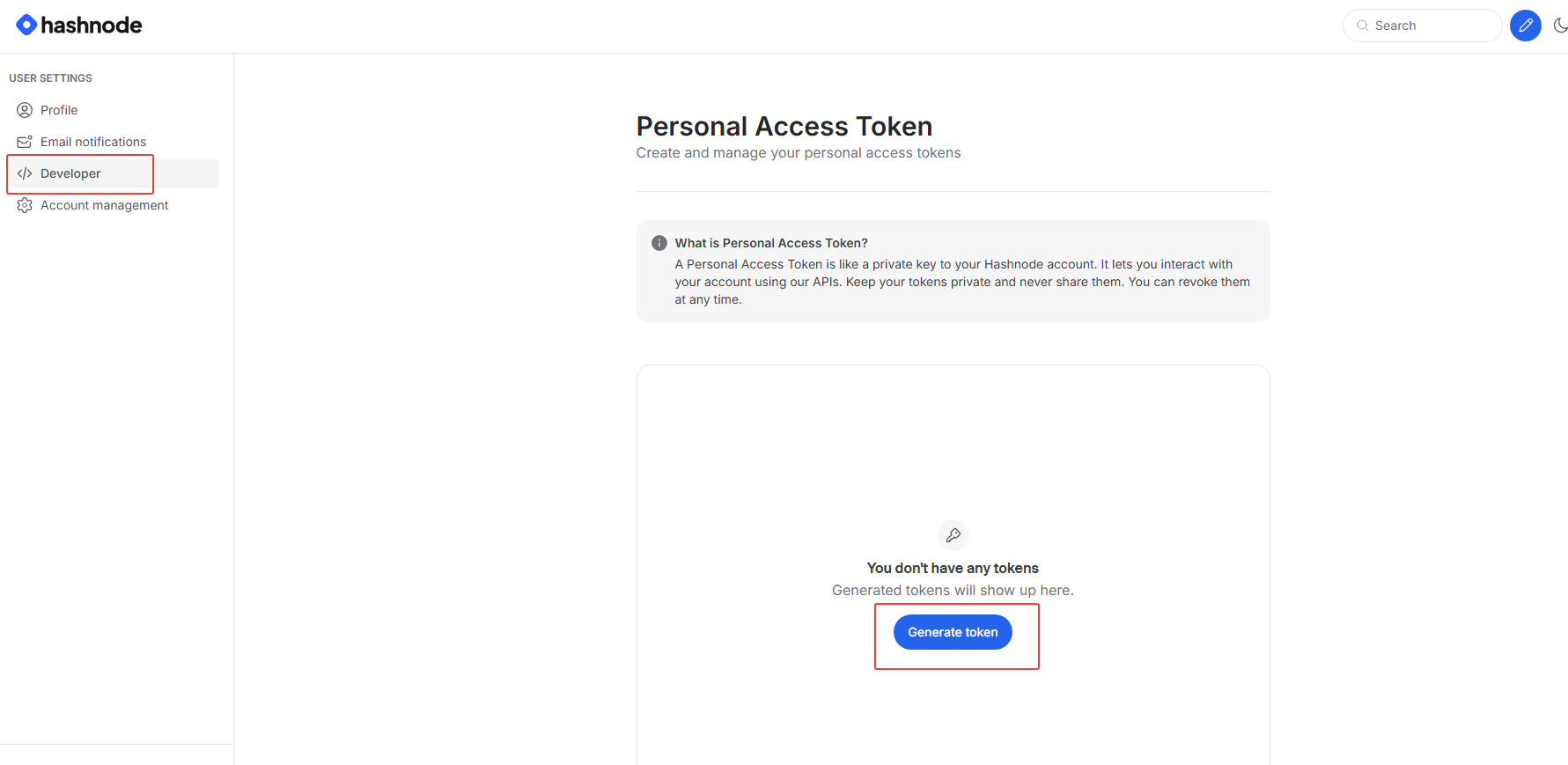Click the "You don't have any tokens" text
The image size is (1568, 765).
(953, 569)
